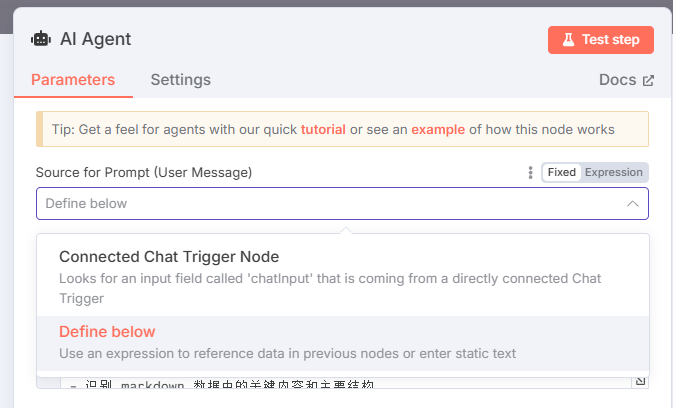Open the Parameters tab
Screen dimensions: 673x408
pos(73,80)
